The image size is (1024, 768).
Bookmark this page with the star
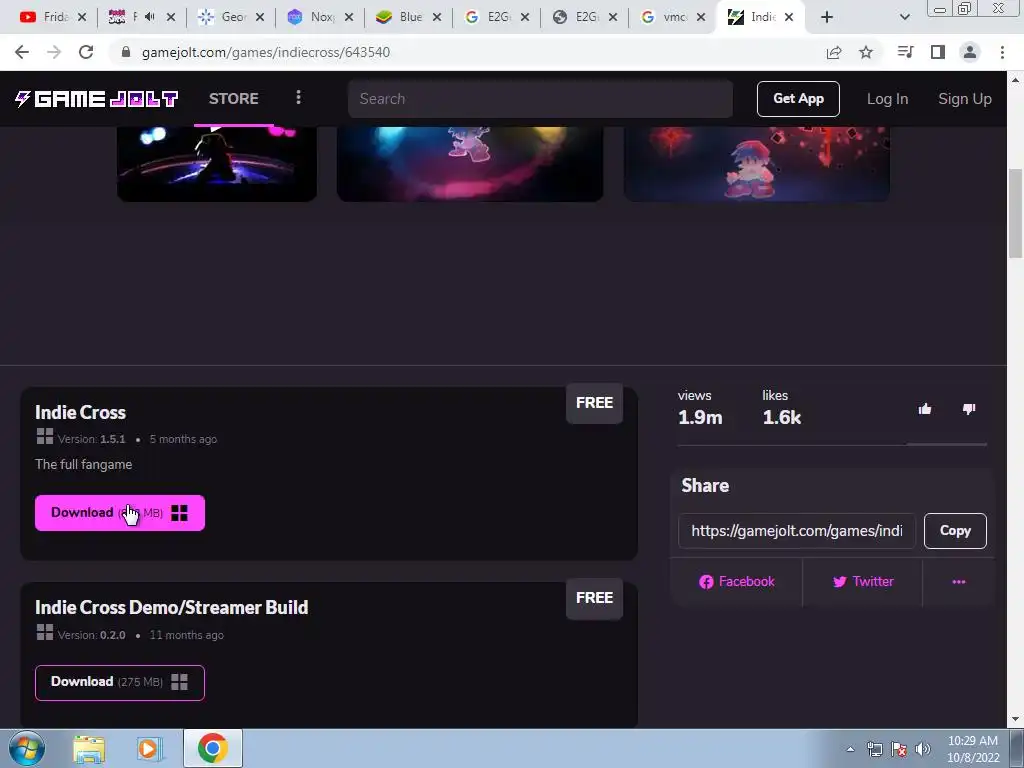click(x=866, y=52)
